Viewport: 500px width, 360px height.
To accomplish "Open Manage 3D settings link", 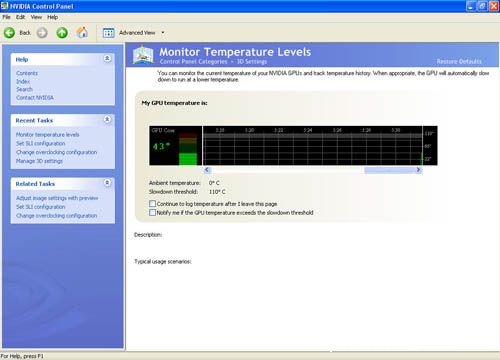I will (x=39, y=161).
